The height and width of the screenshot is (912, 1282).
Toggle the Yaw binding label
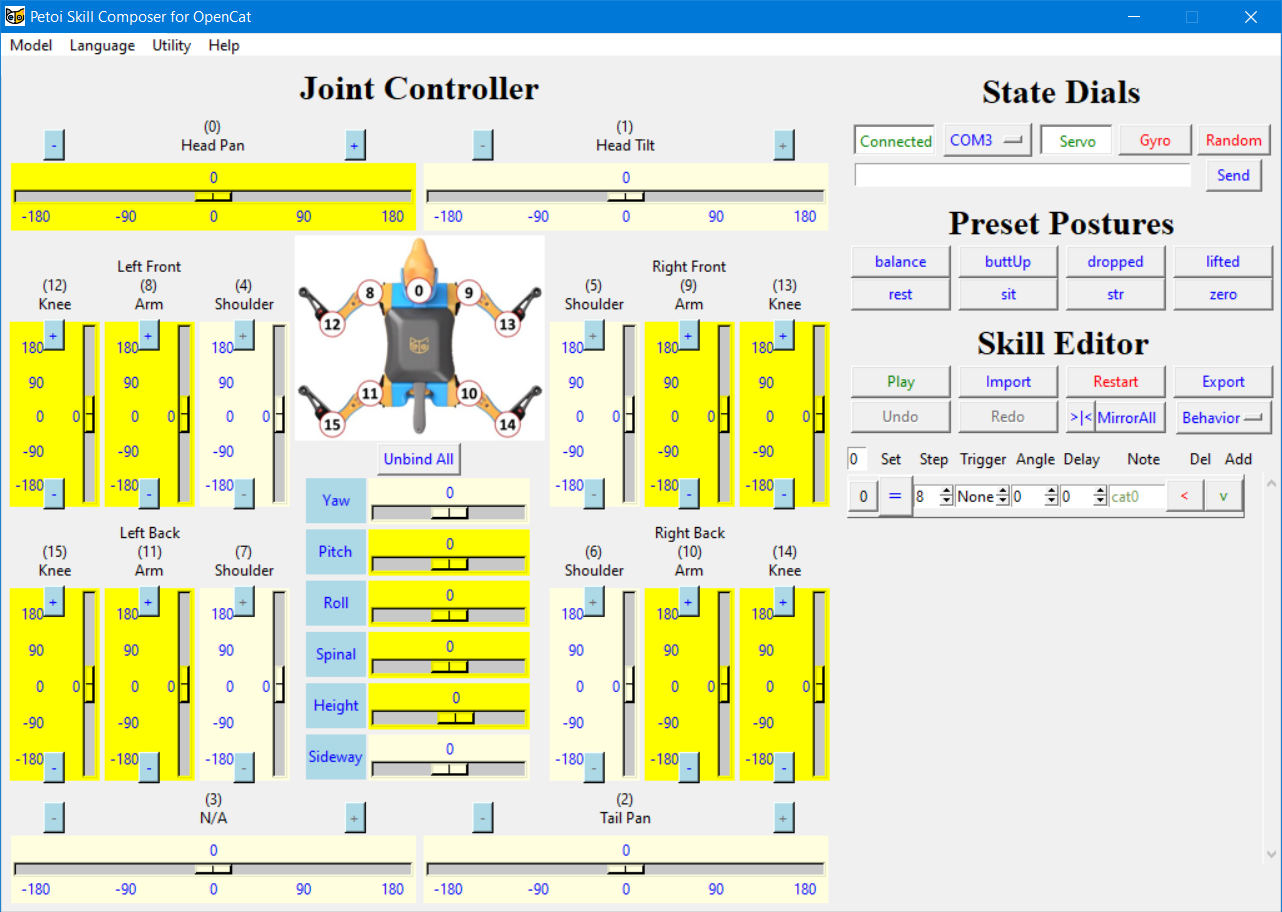click(x=336, y=500)
